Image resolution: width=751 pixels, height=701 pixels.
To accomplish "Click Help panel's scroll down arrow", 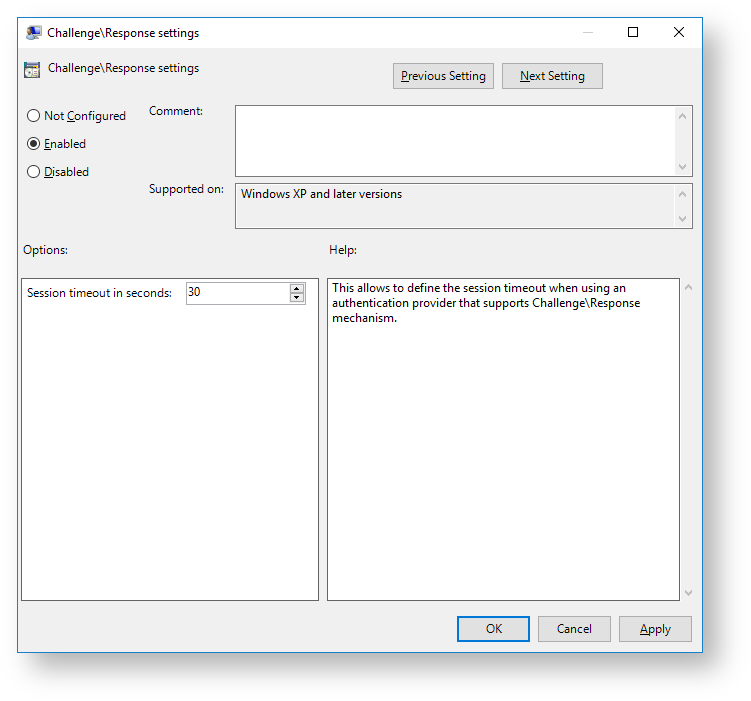I will pos(686,592).
